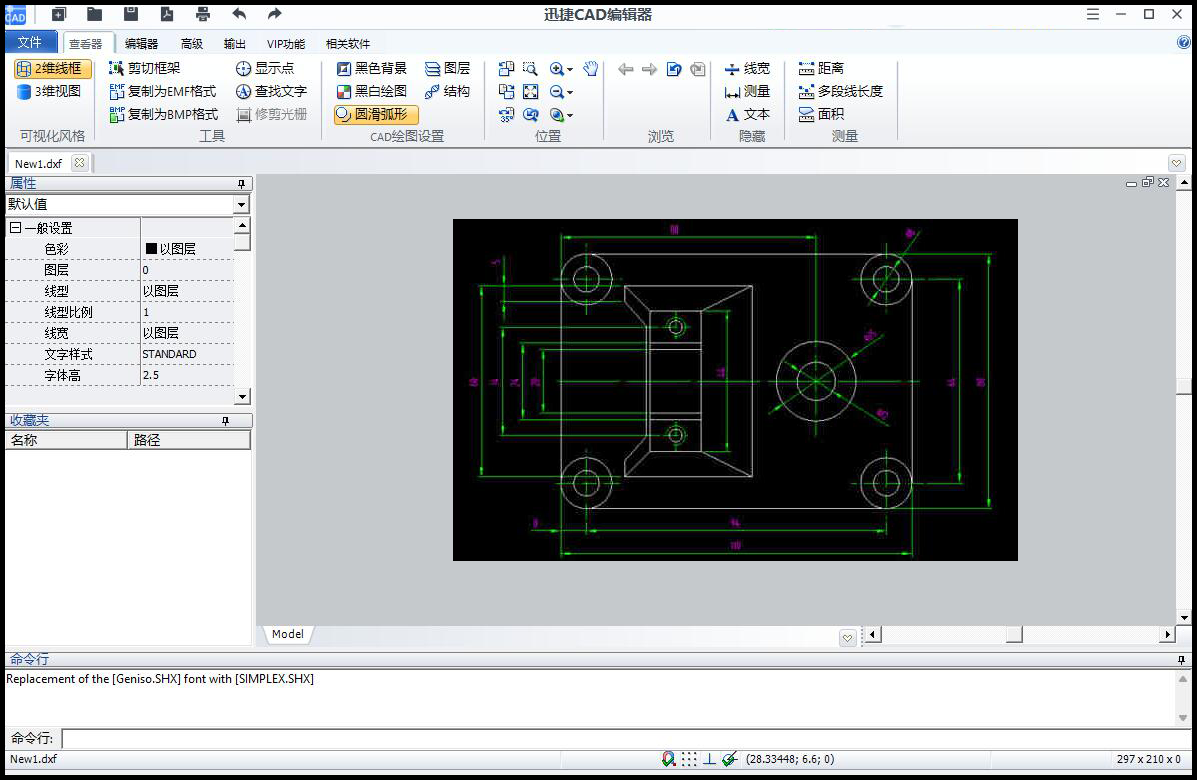
Task: Open the Layers (图层) panel
Action: (447, 68)
